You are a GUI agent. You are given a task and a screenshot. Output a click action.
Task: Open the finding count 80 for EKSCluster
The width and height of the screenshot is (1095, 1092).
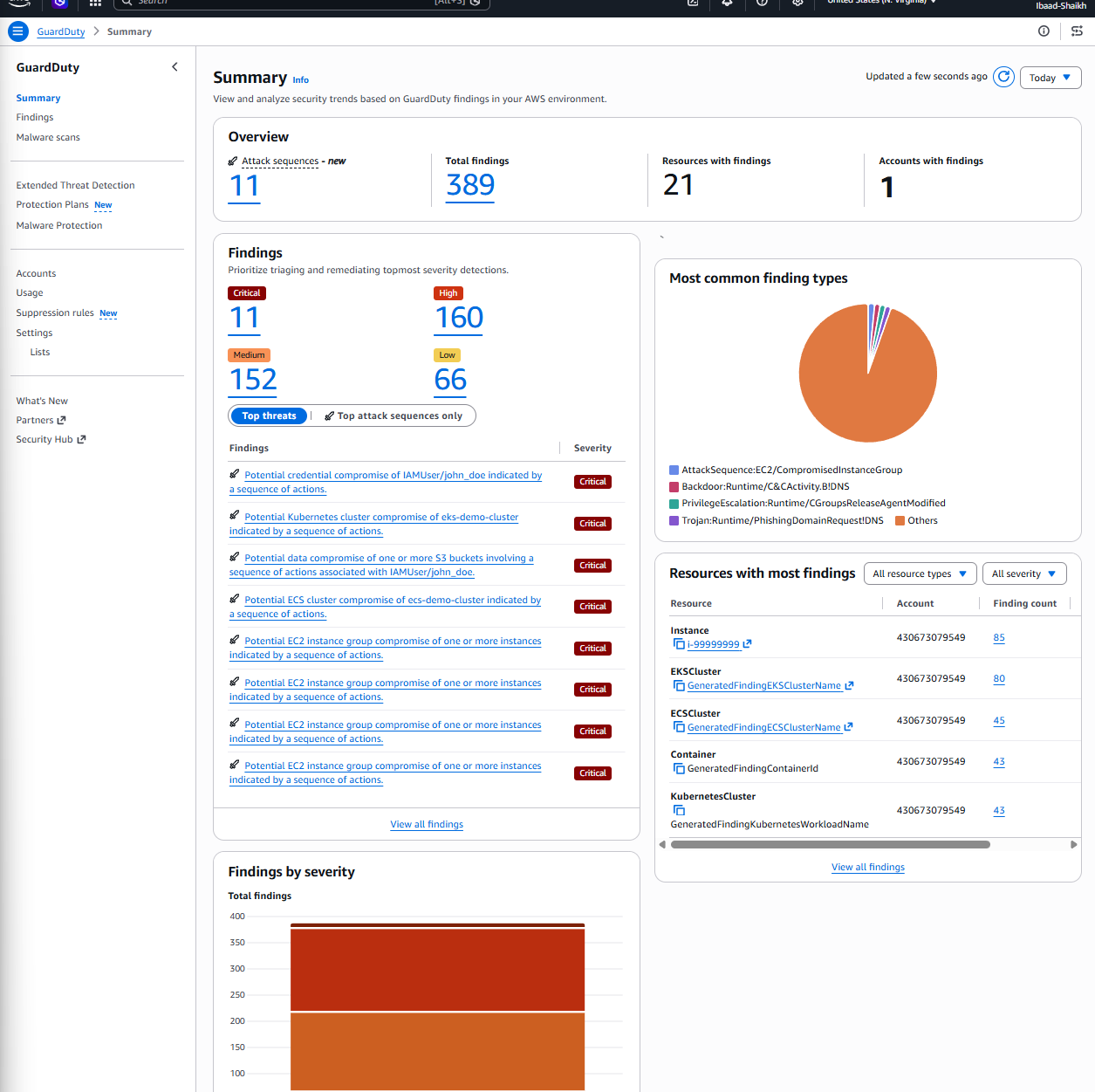coord(999,678)
